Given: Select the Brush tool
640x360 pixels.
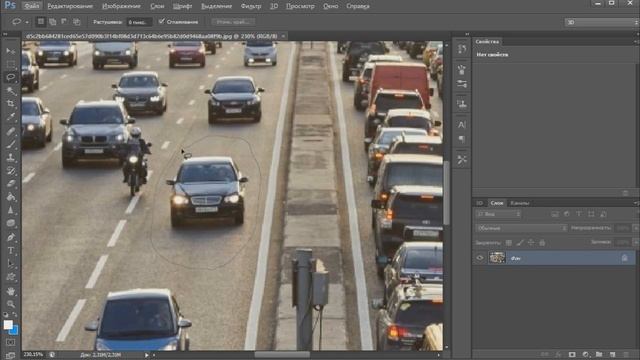Looking at the screenshot, I should point(11,144).
